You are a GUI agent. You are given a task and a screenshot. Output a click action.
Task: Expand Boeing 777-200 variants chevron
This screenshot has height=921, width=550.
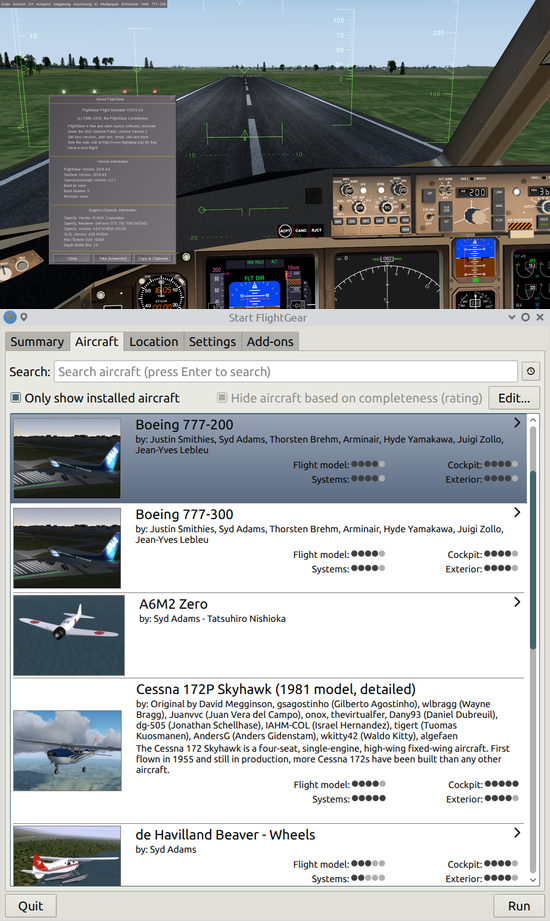517,423
